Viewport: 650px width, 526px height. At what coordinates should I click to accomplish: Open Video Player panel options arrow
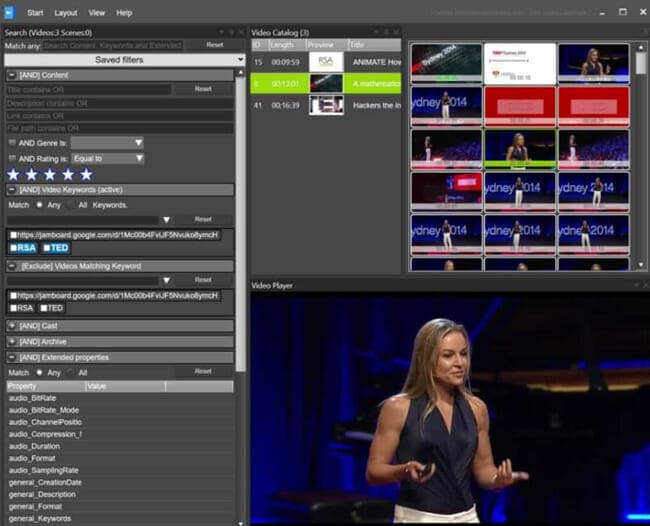point(636,285)
